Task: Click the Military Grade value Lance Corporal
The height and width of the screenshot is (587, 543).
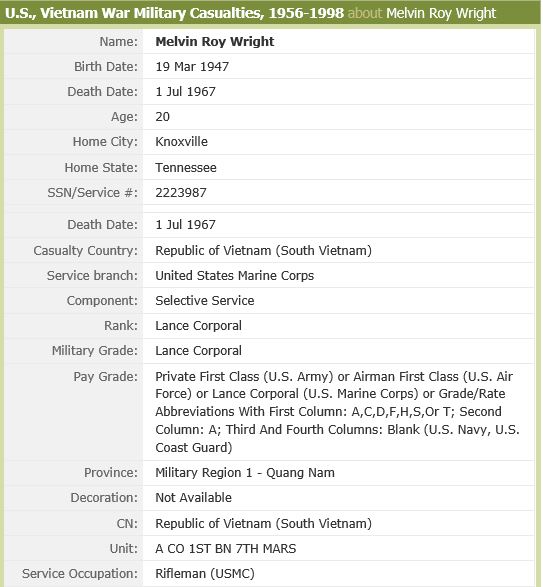Action: click(198, 351)
